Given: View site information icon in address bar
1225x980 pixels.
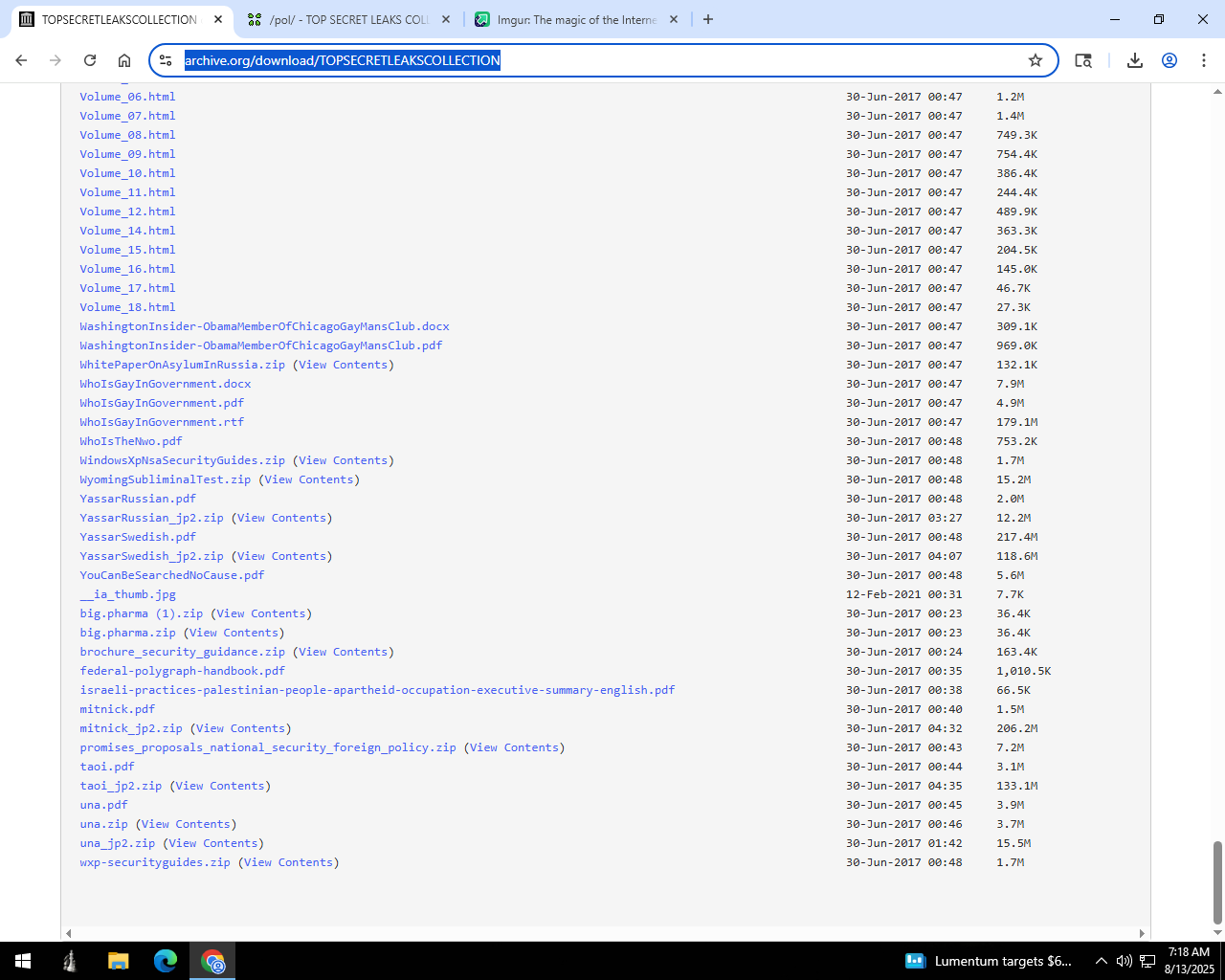Looking at the screenshot, I should [166, 60].
